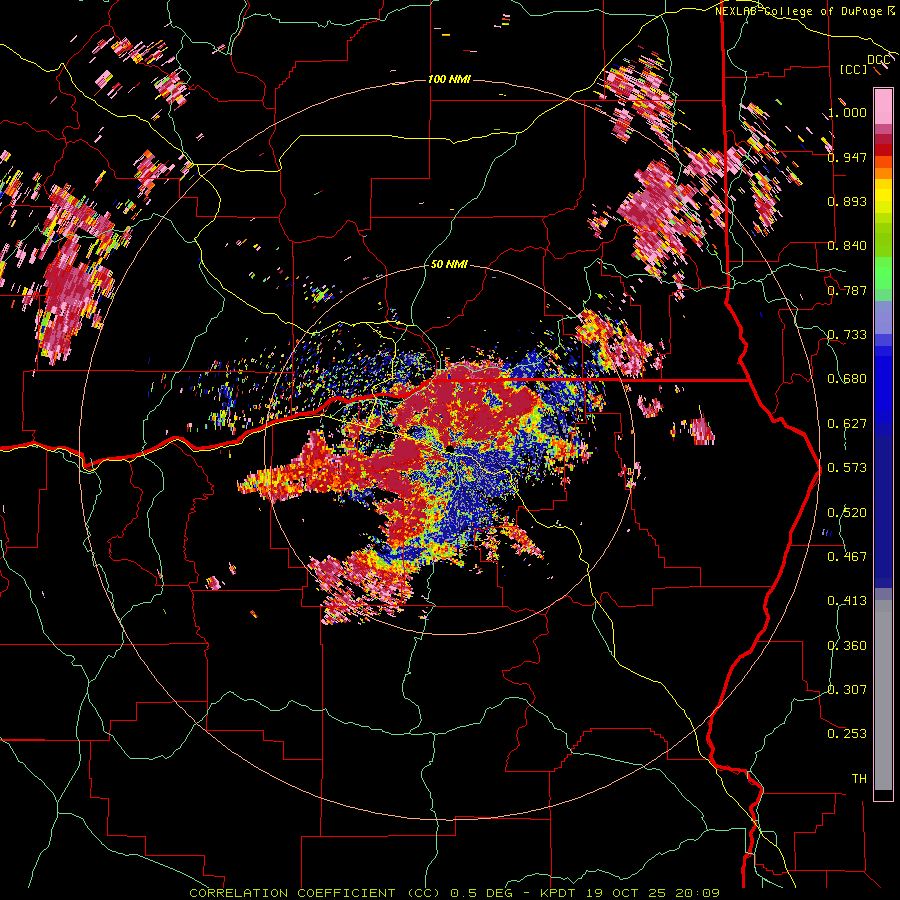Click the TH threshold label on legend
This screenshot has width=900, height=900.
[859, 779]
